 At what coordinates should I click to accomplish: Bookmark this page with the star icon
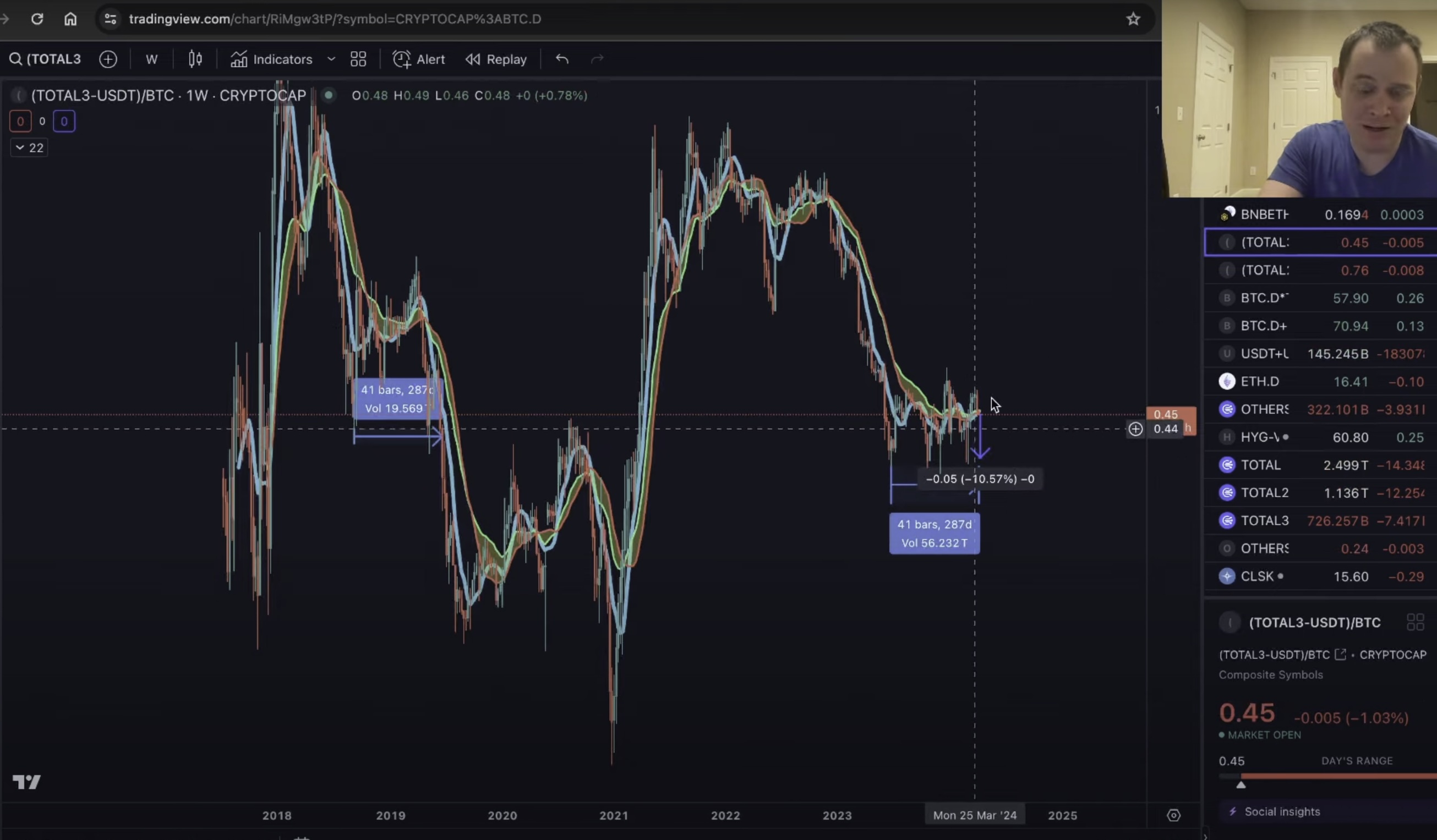click(1133, 19)
